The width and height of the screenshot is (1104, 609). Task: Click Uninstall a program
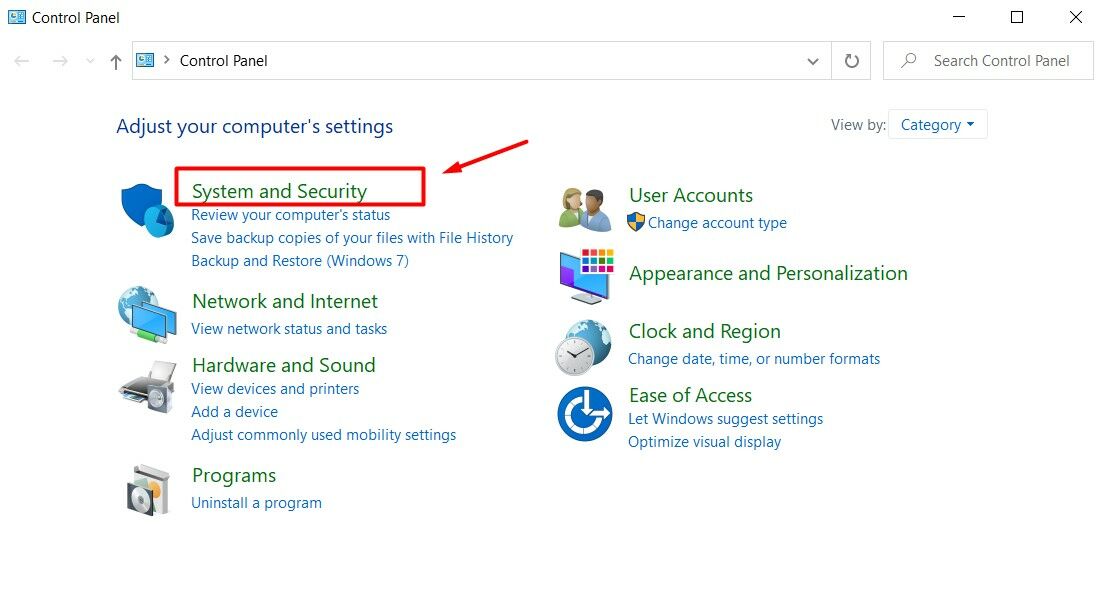(x=256, y=503)
